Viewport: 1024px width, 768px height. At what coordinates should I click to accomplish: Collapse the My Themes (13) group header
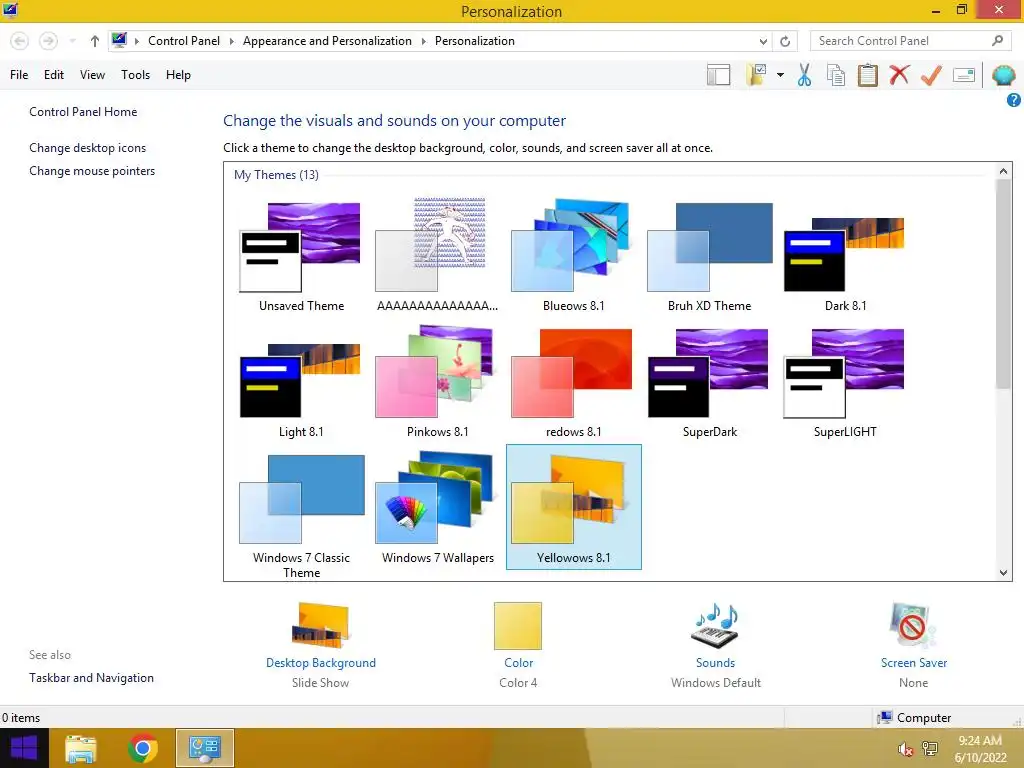pyautogui.click(x=276, y=174)
